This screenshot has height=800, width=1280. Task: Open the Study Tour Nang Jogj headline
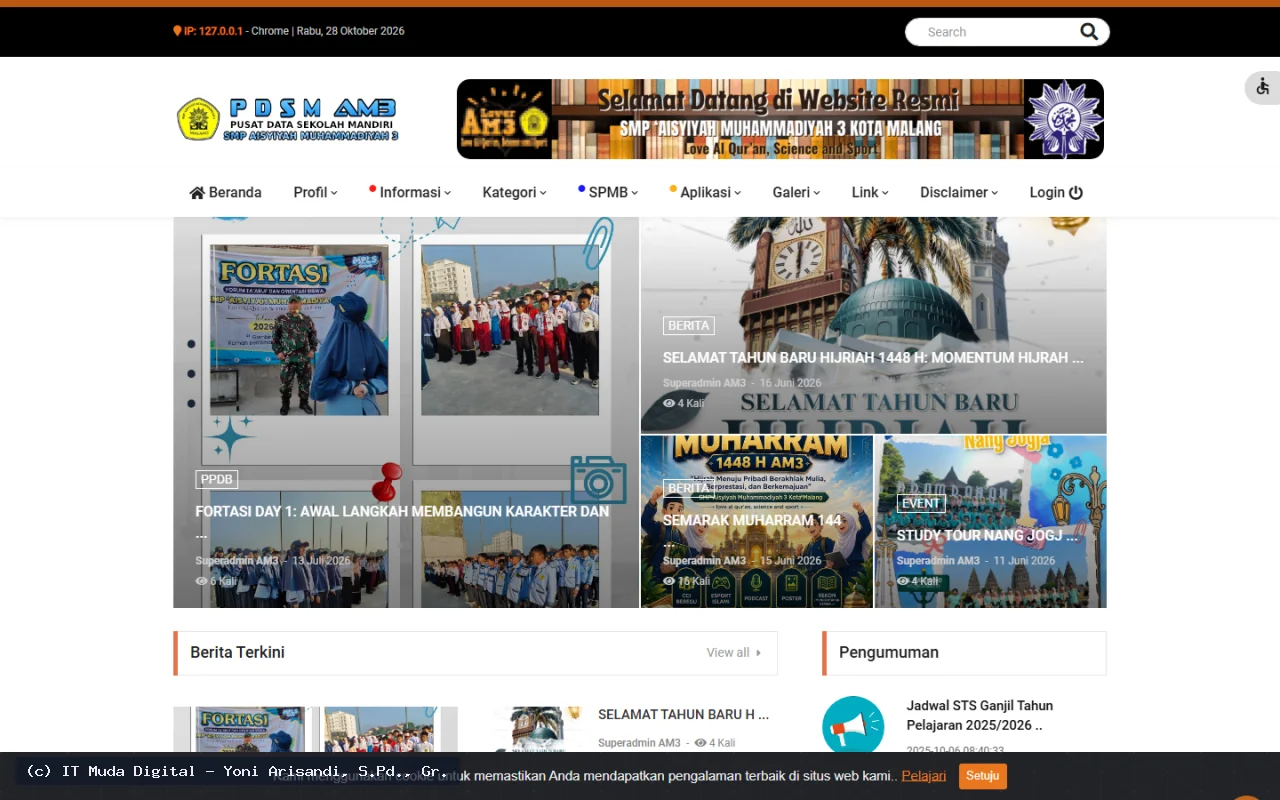click(987, 535)
